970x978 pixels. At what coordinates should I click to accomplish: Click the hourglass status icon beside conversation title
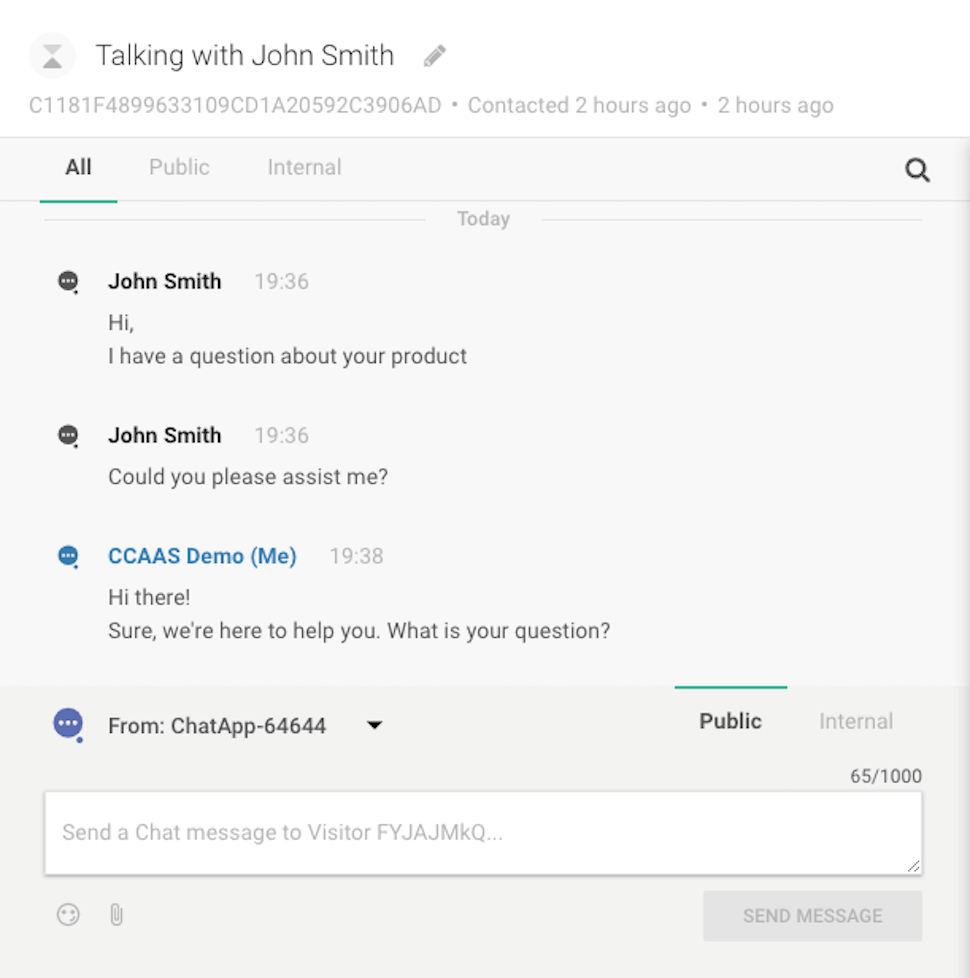53,56
